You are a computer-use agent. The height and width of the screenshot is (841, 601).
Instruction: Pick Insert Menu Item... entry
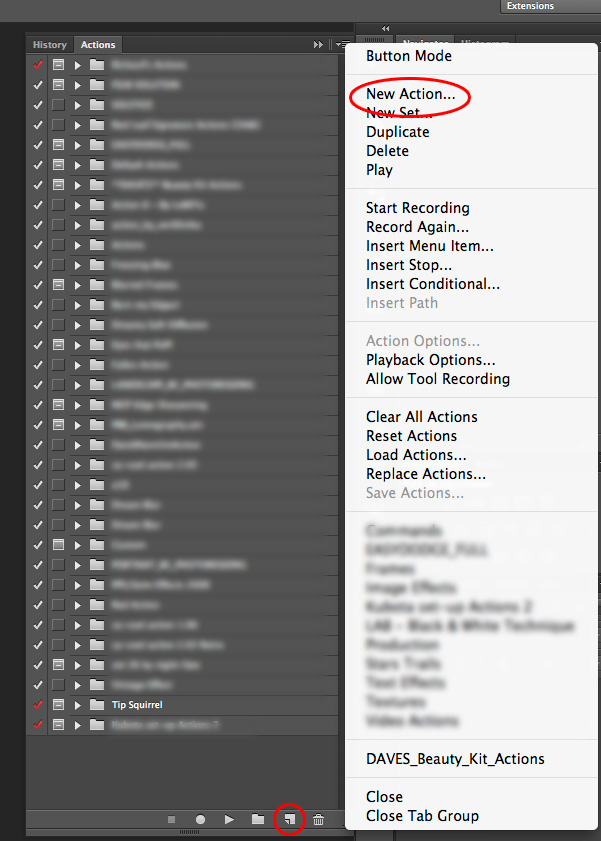[x=429, y=246]
